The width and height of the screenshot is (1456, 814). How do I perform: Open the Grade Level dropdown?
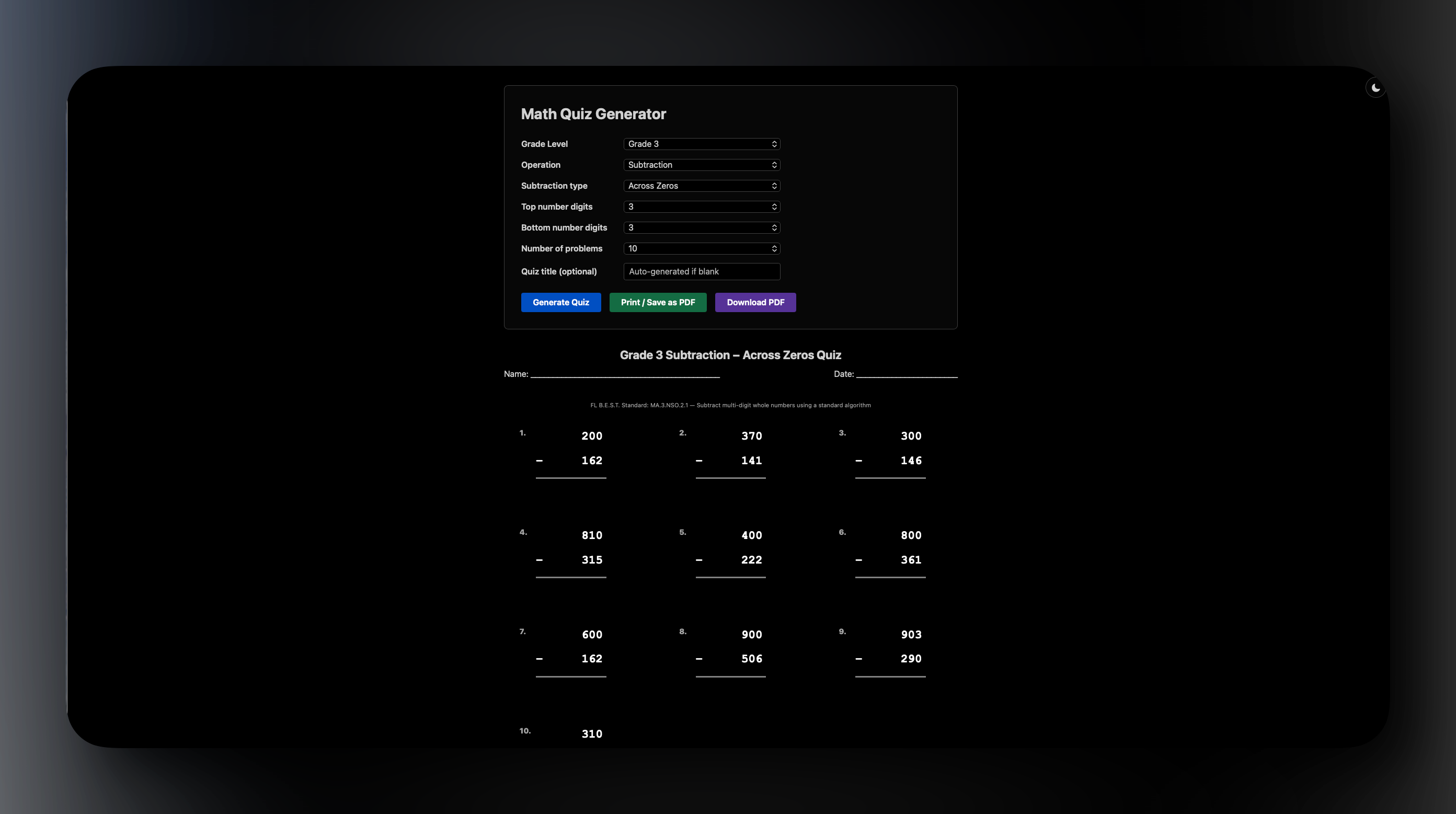(702, 144)
